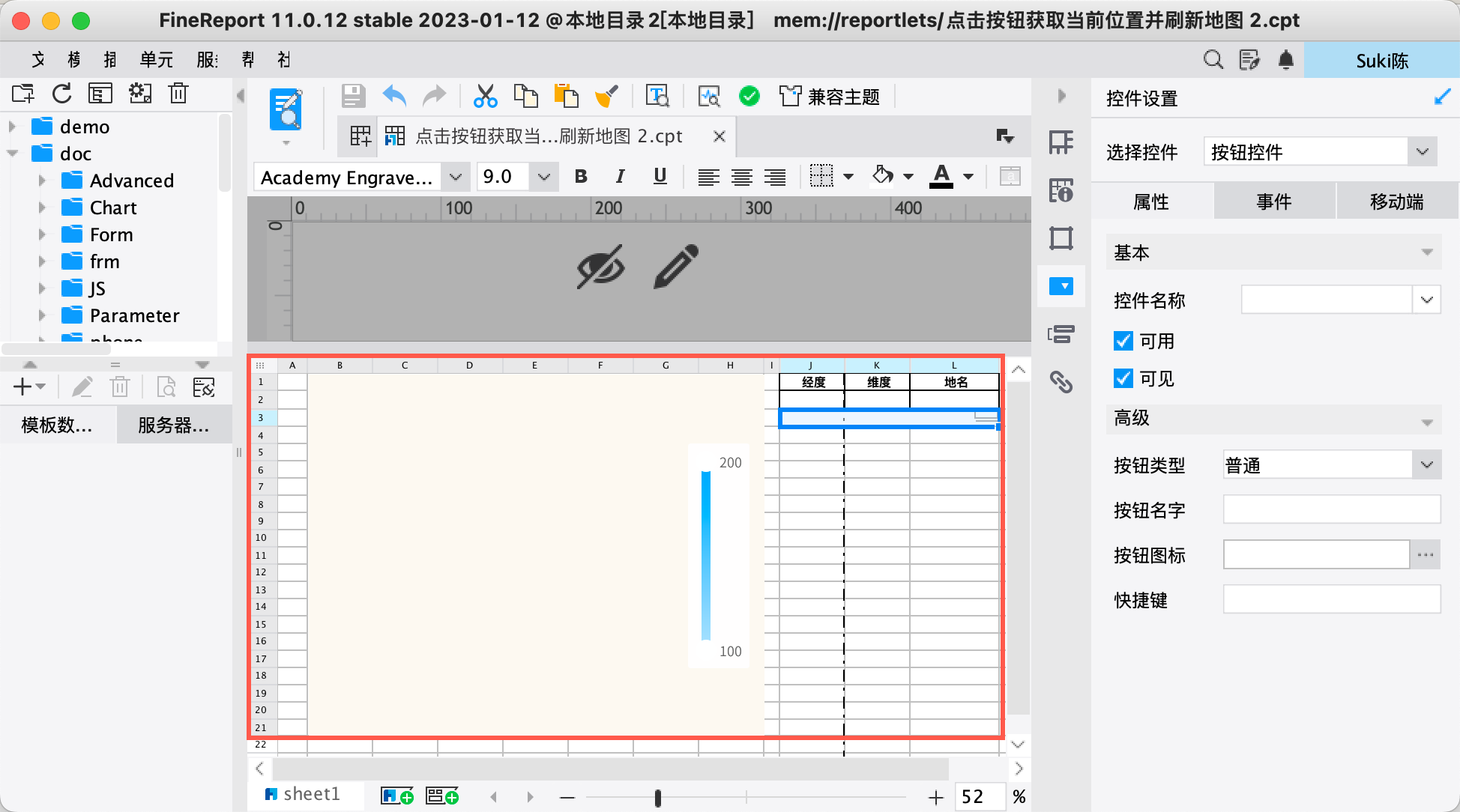Click the 兼容主题 button
The image size is (1460, 812).
coord(830,97)
